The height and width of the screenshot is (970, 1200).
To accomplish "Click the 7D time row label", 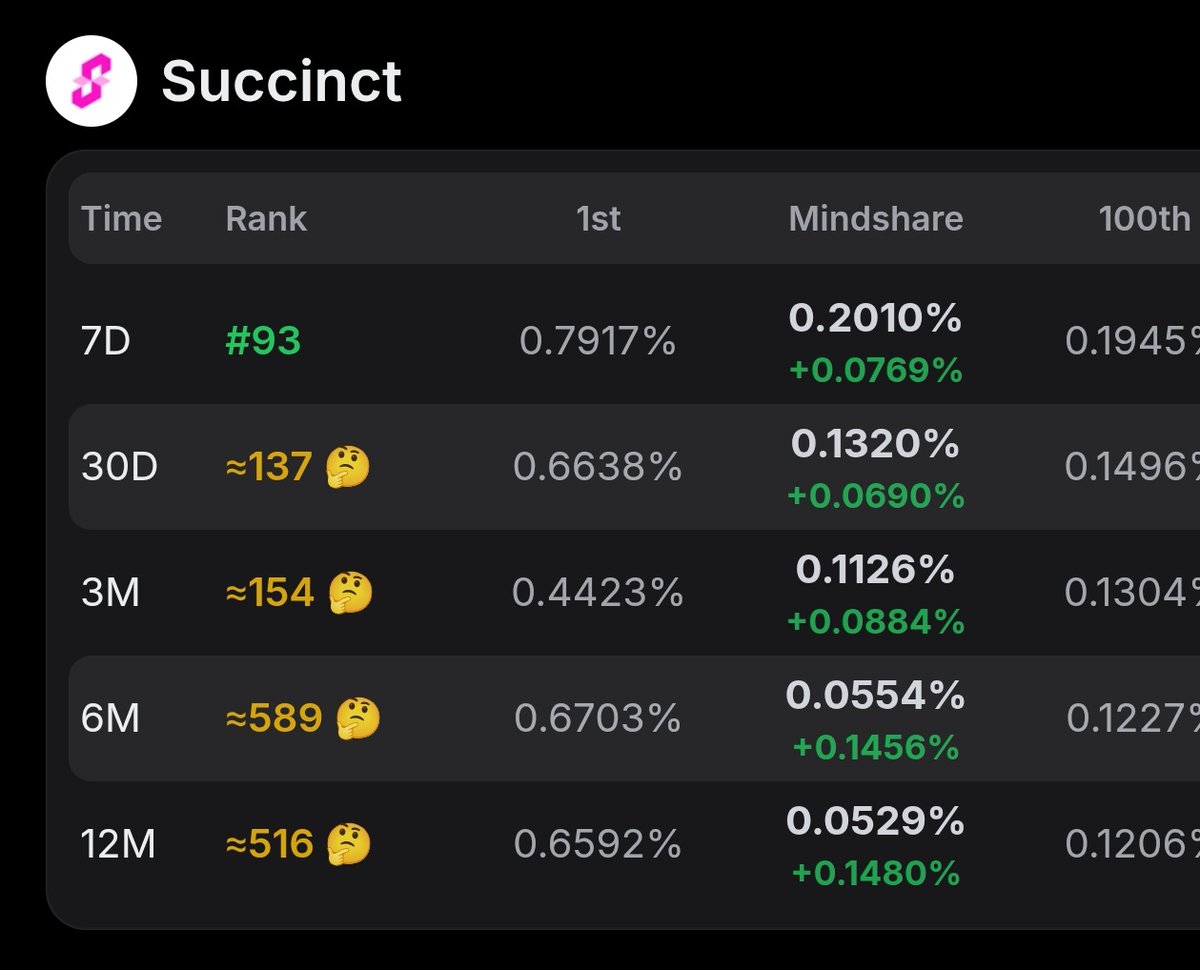I will click(106, 342).
